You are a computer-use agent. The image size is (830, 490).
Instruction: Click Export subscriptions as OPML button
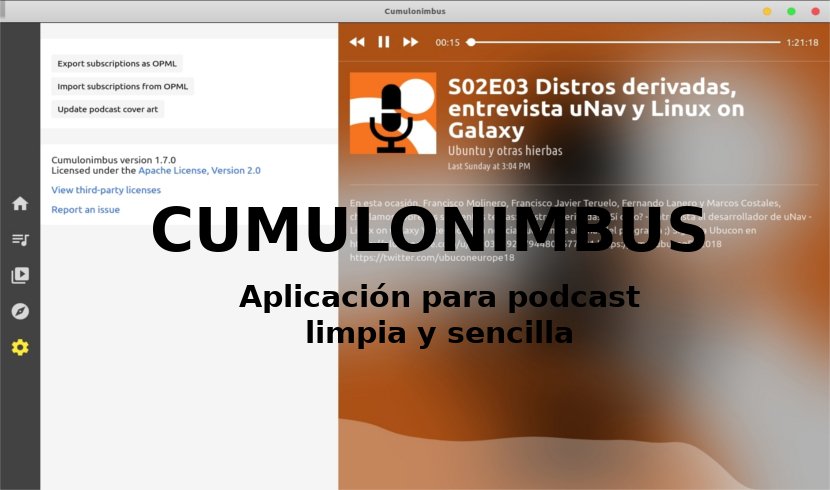[117, 63]
